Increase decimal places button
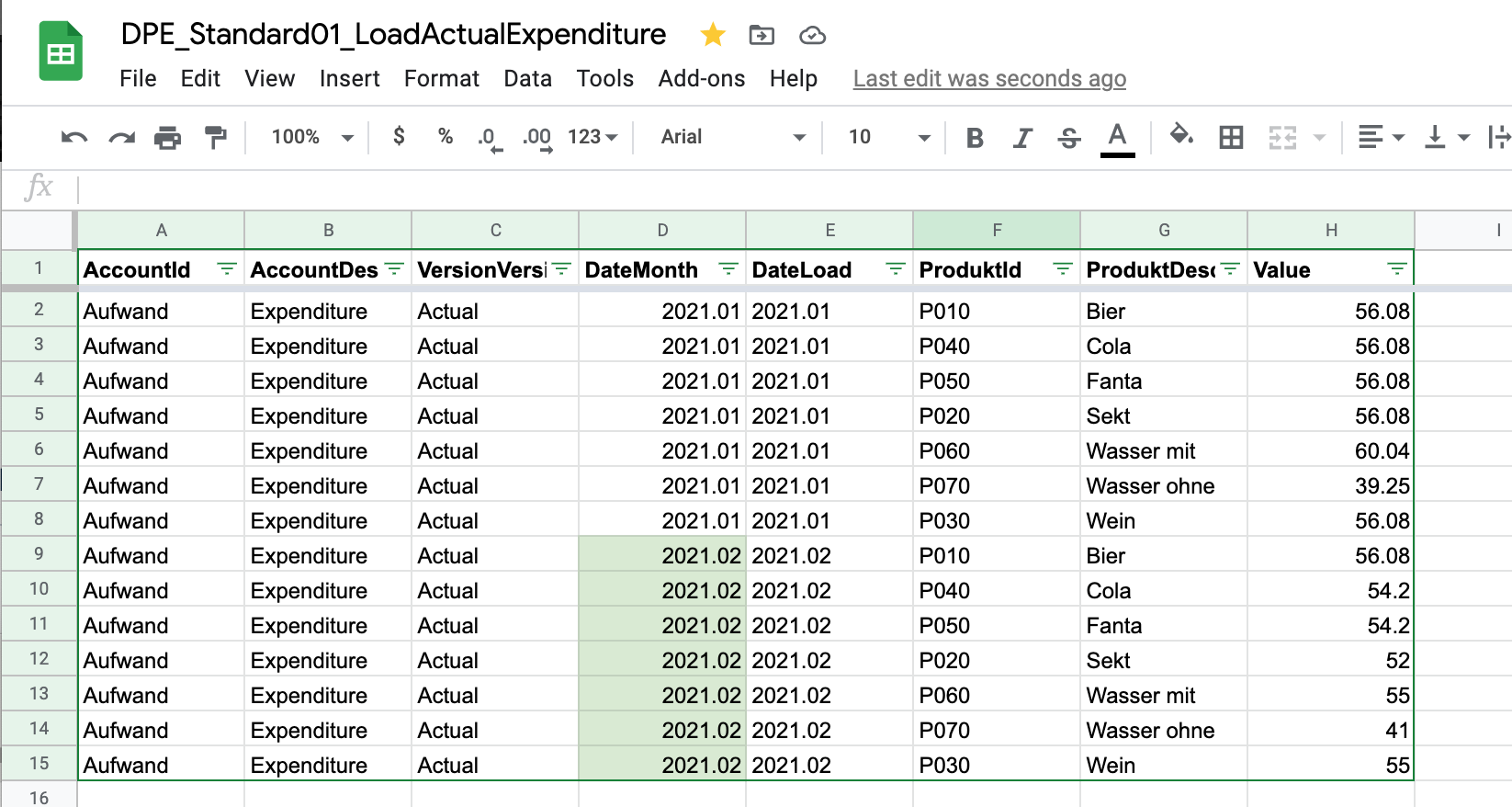Image resolution: width=1512 pixels, height=807 pixels. [x=537, y=138]
